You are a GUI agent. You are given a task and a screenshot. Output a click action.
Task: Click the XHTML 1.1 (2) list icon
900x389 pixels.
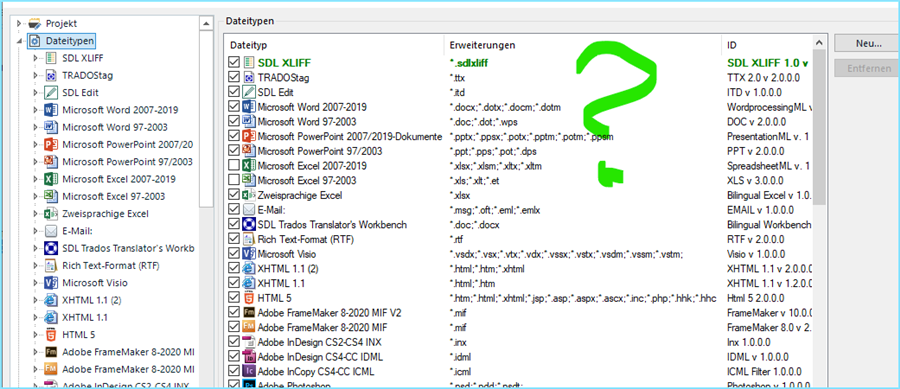pyautogui.click(x=249, y=269)
